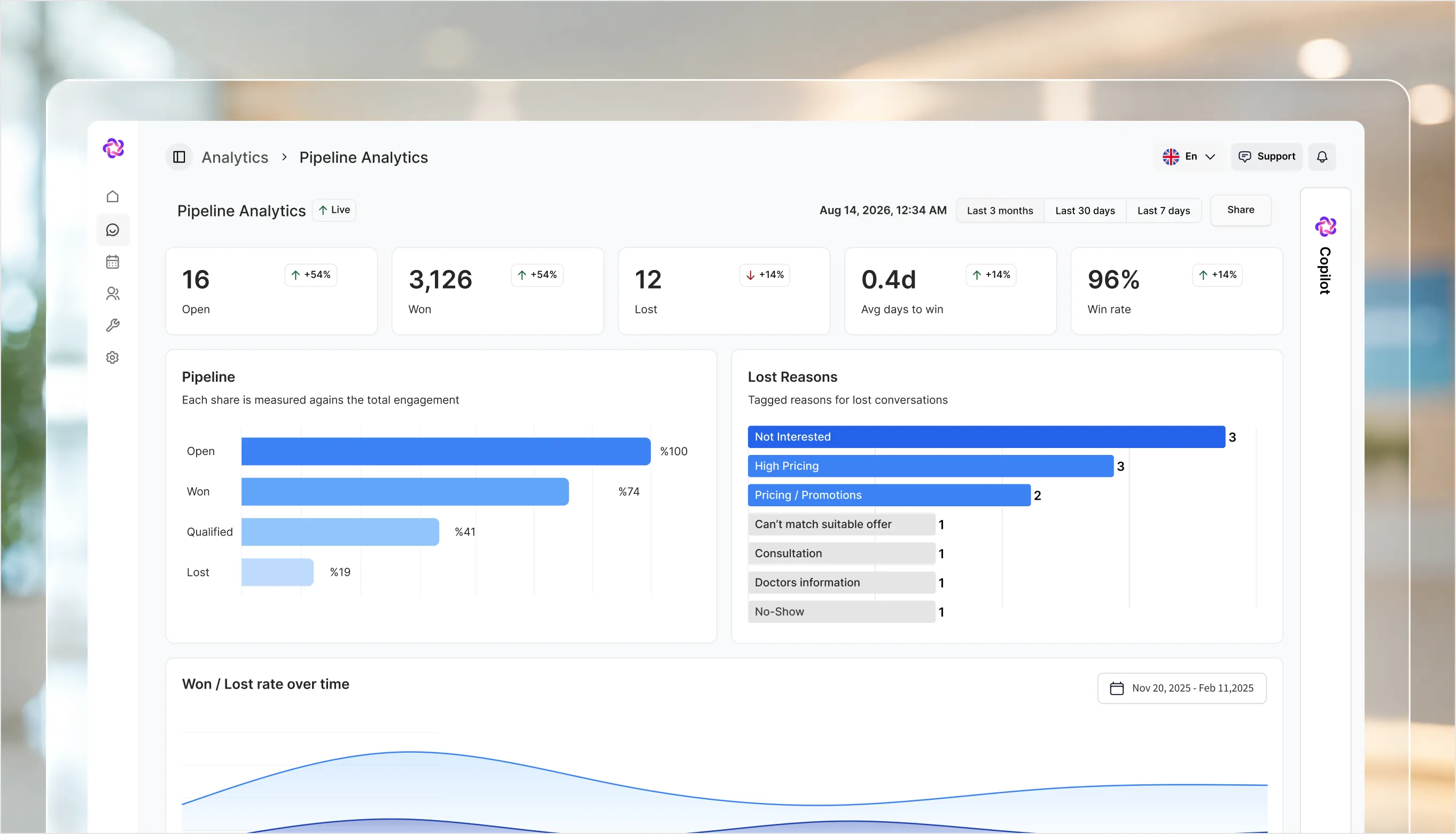Select the Consultation lost reason bar
The image size is (1456, 834).
(x=842, y=553)
